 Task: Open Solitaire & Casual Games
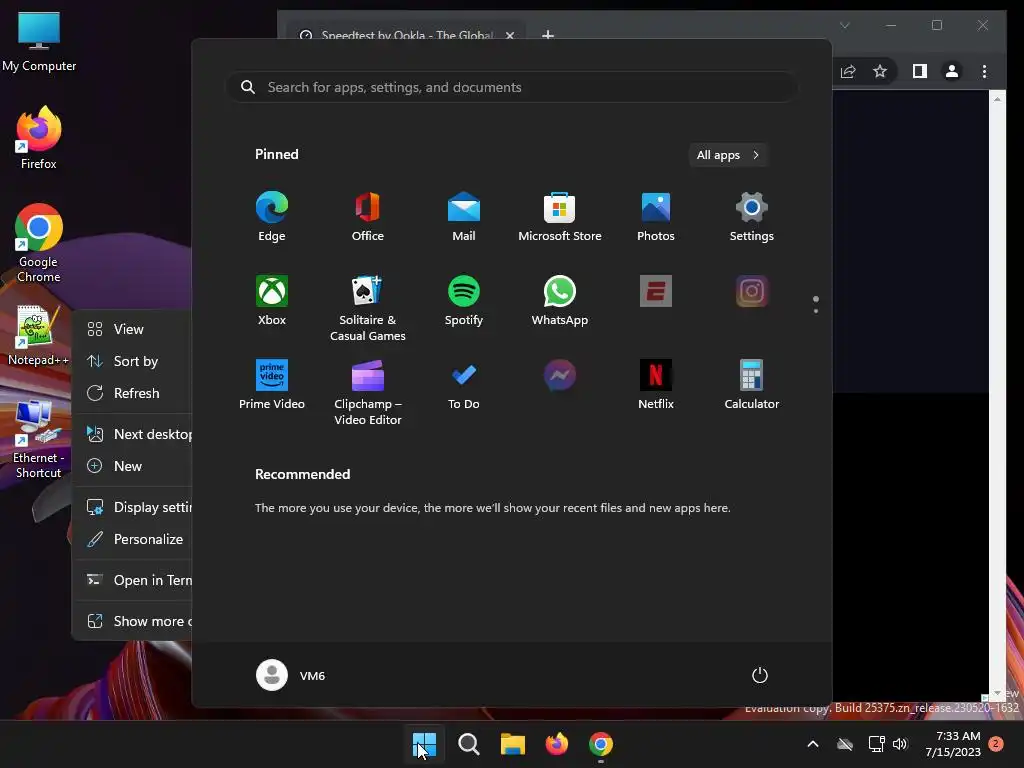368,308
